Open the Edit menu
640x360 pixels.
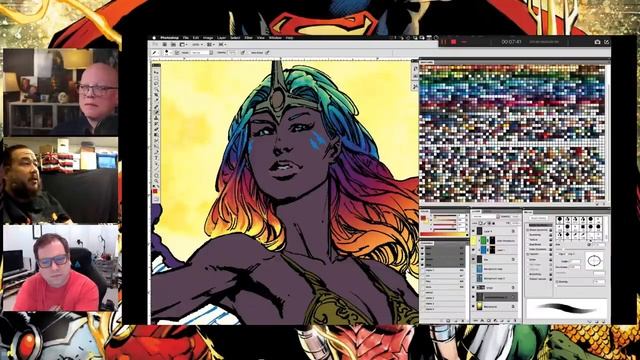[x=196, y=38]
